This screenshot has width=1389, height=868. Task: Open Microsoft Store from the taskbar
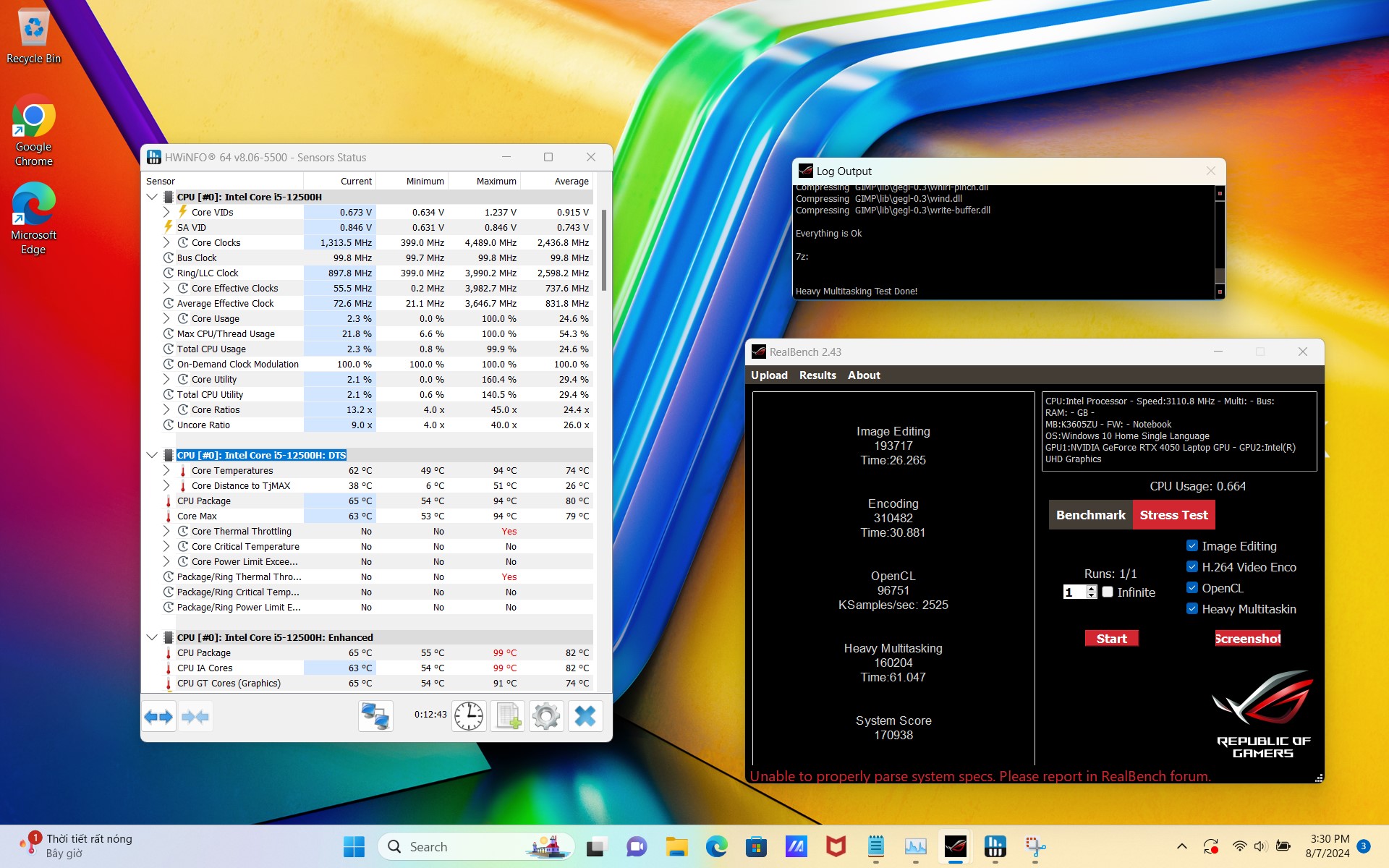756,846
